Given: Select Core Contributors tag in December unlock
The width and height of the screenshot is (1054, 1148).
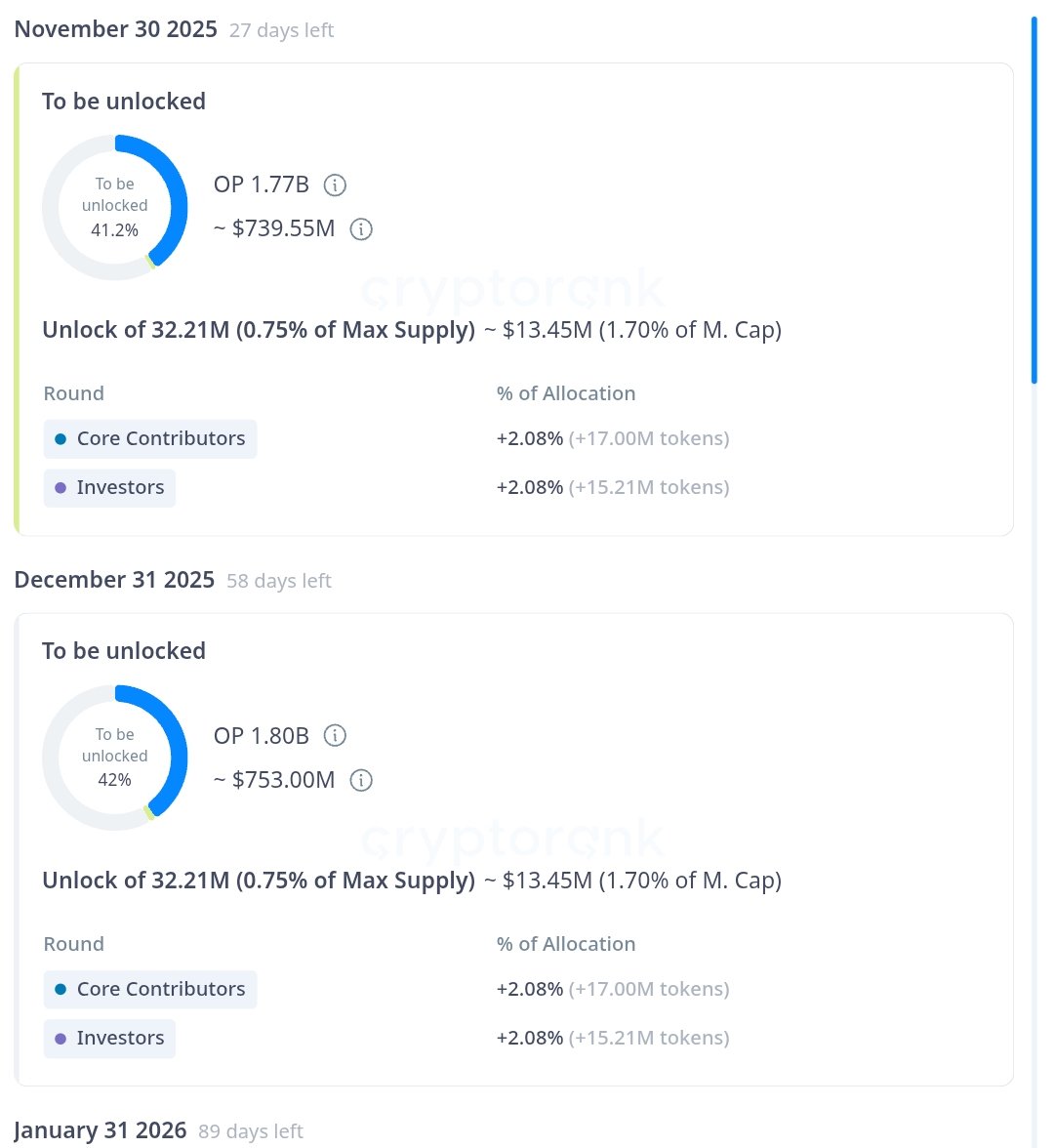Looking at the screenshot, I should tap(150, 990).
